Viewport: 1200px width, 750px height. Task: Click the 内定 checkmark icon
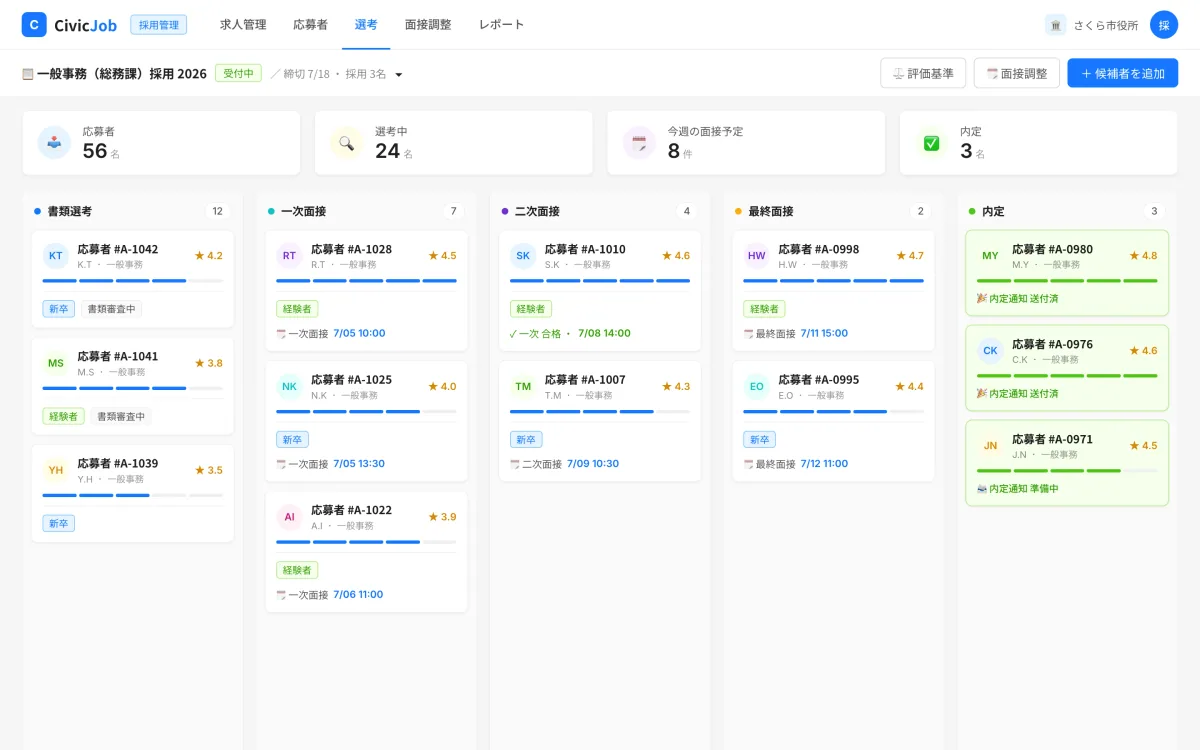click(931, 143)
